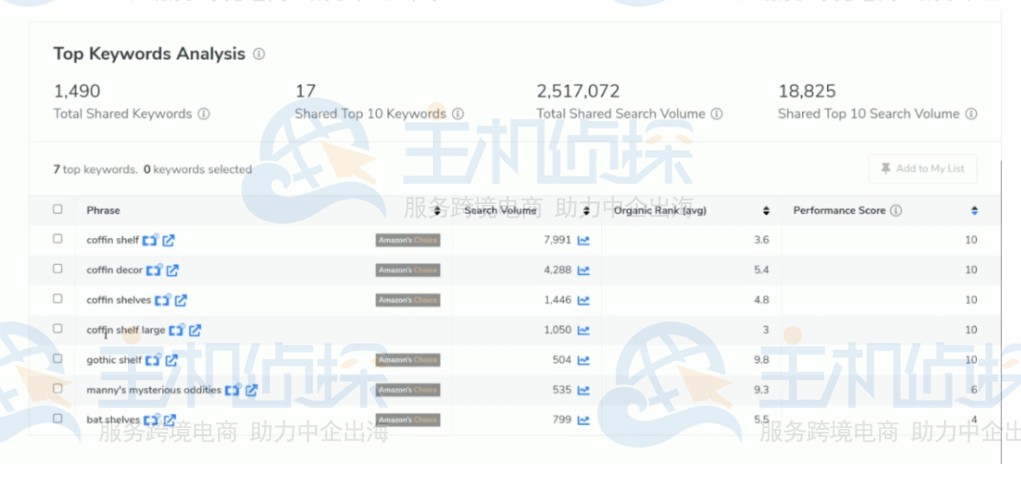
Task: Click Amazon's Choice badge on coffin shelves row
Action: [408, 300]
